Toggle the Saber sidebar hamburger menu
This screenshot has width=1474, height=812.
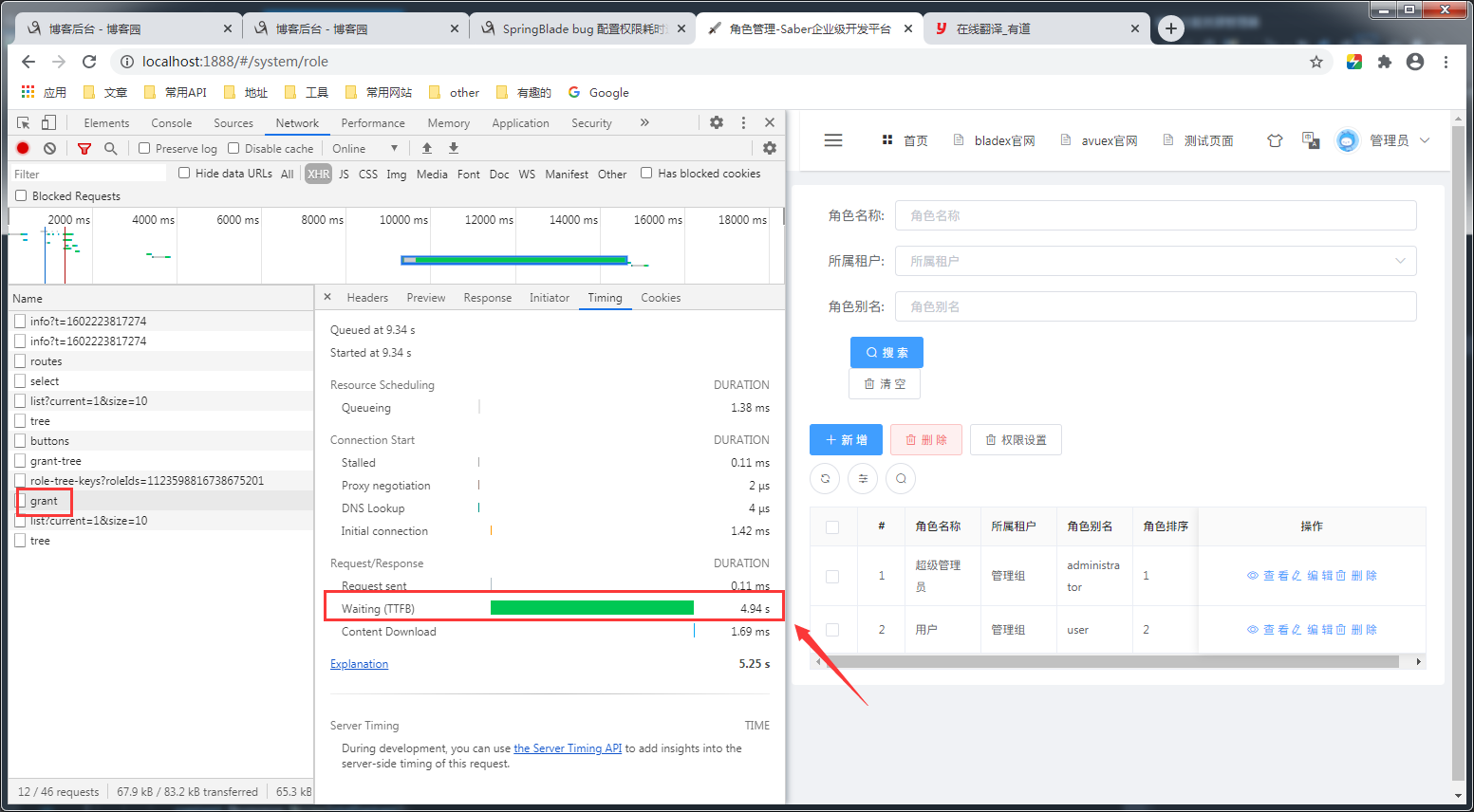click(x=833, y=140)
